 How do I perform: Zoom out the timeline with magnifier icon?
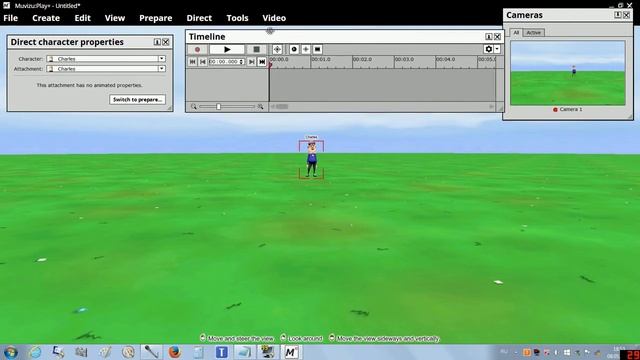tap(193, 107)
